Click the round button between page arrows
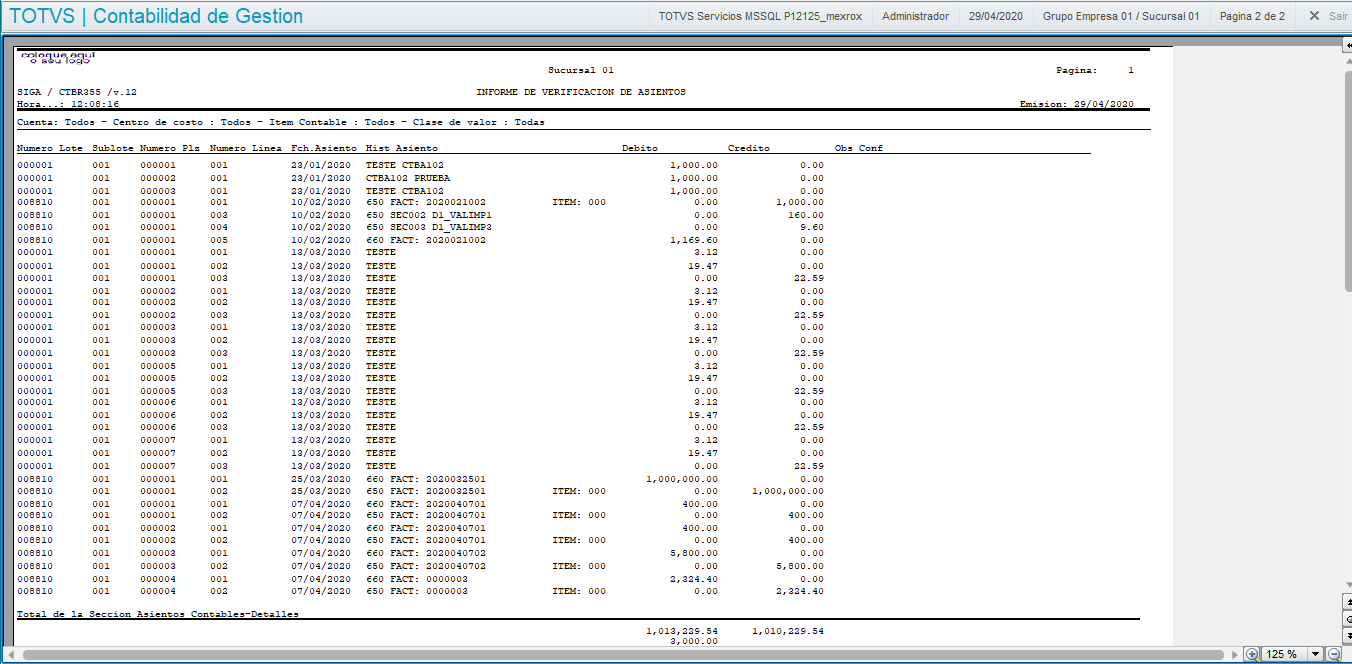 1346,619
